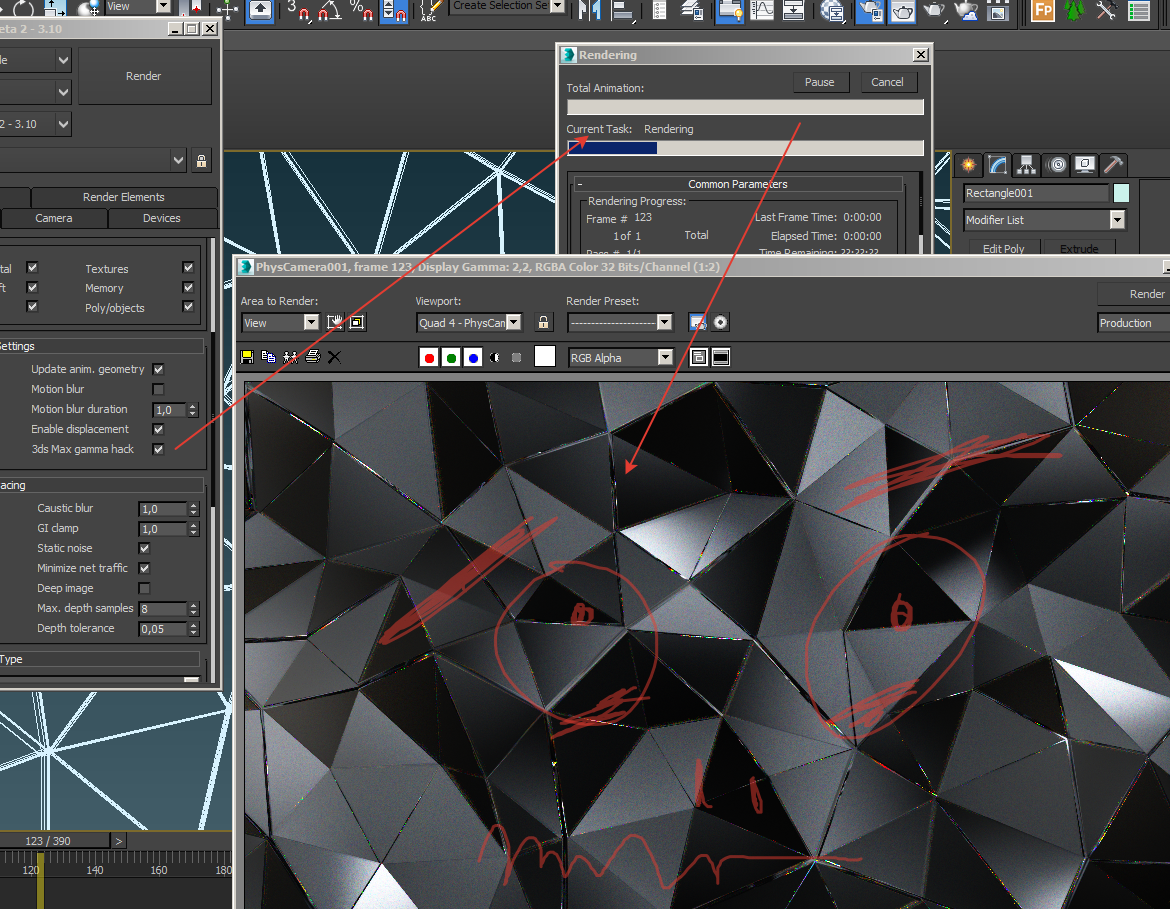Open the Utilities panel hammer icon
This screenshot has height=909, width=1170.
click(1113, 165)
